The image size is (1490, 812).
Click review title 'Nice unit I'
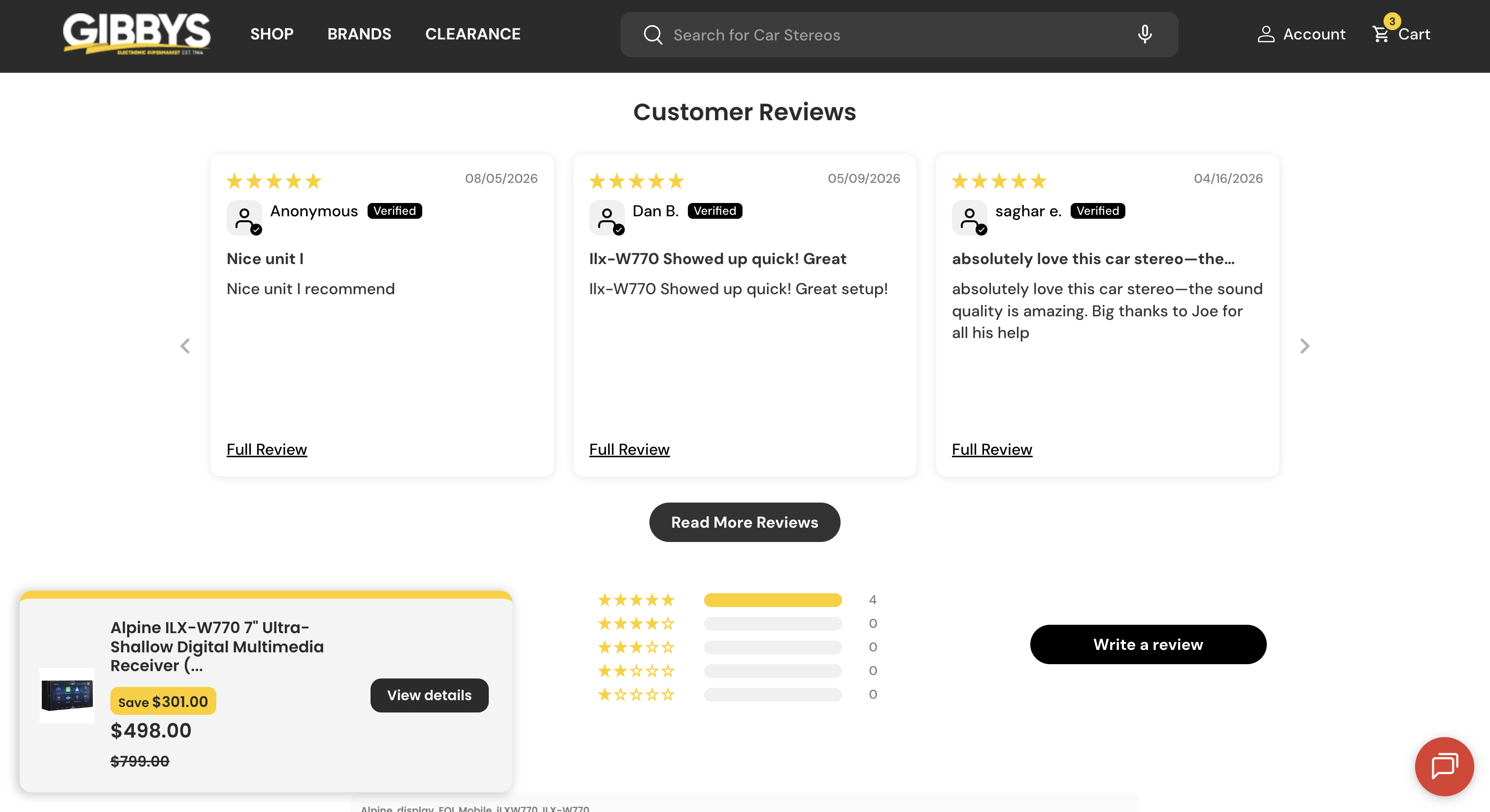click(265, 259)
